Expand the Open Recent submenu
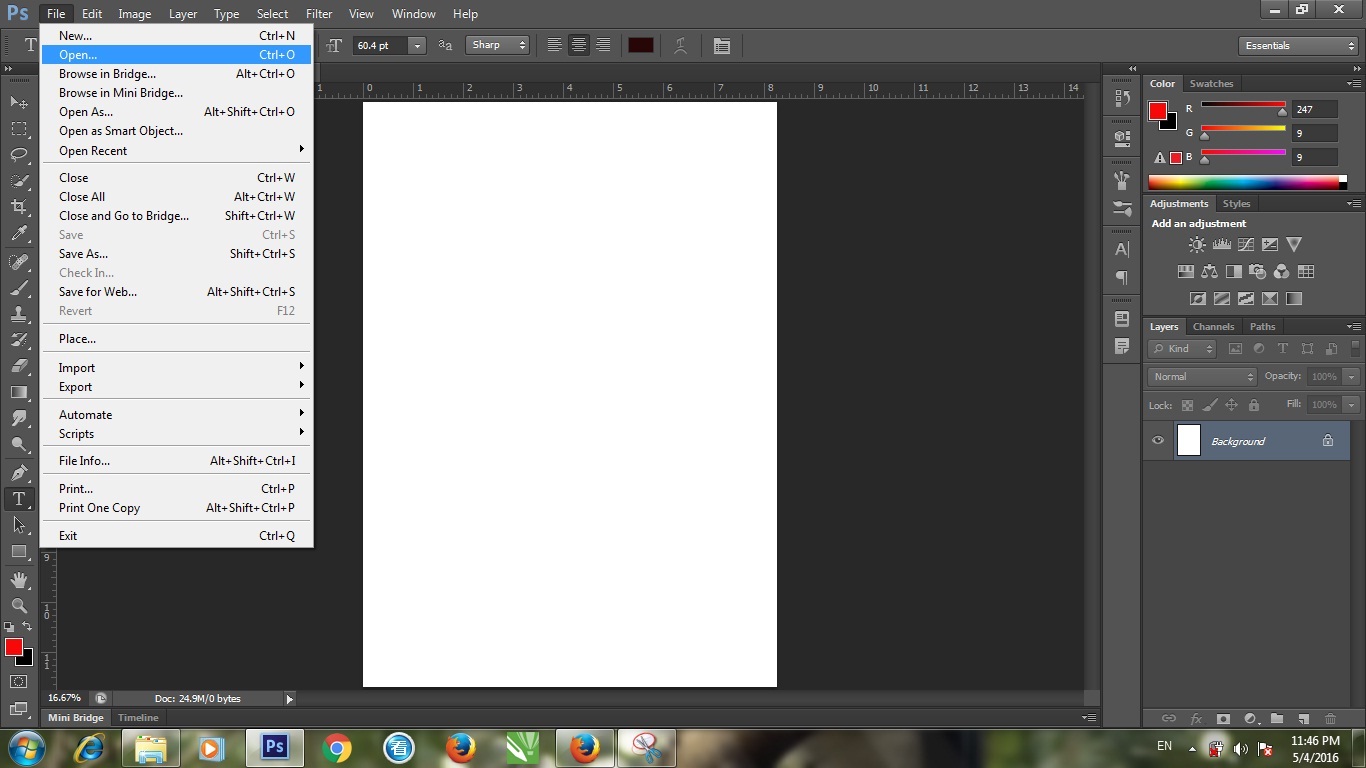 (x=177, y=150)
